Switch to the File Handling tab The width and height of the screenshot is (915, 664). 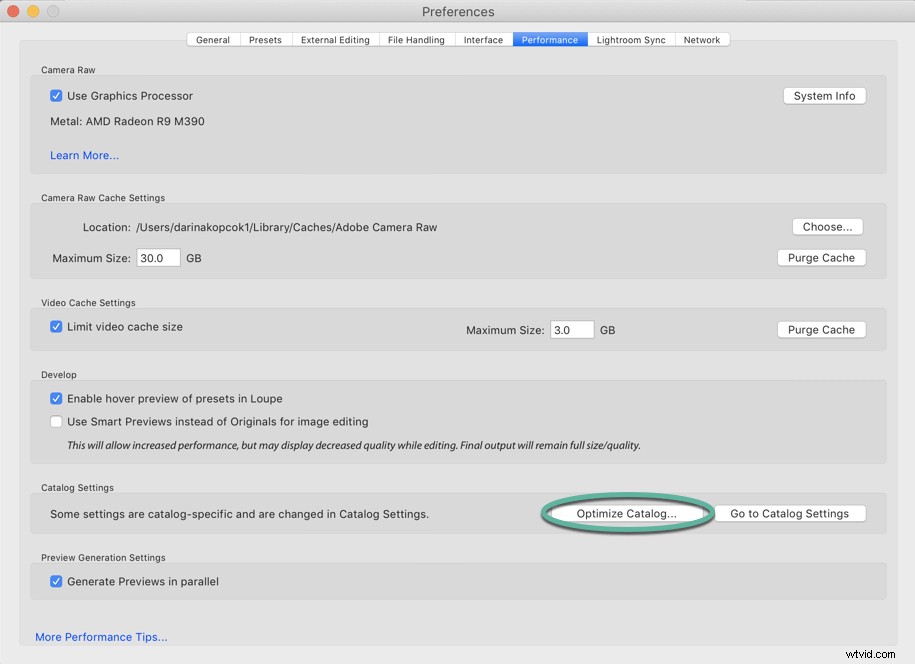tap(416, 39)
